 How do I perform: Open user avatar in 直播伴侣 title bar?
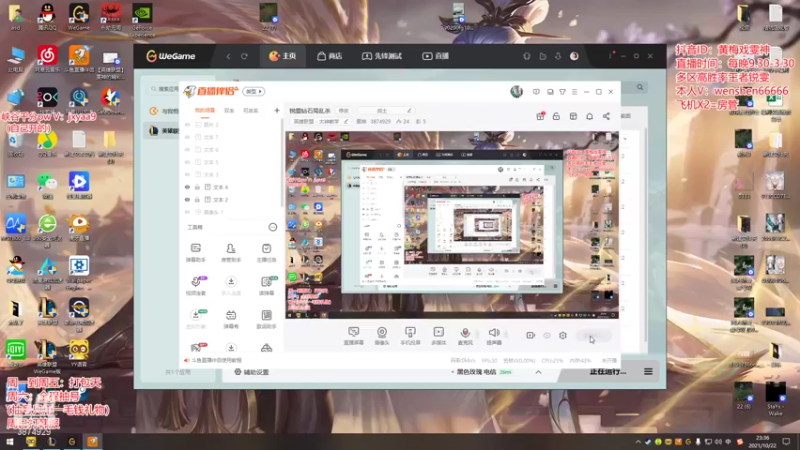pos(516,91)
